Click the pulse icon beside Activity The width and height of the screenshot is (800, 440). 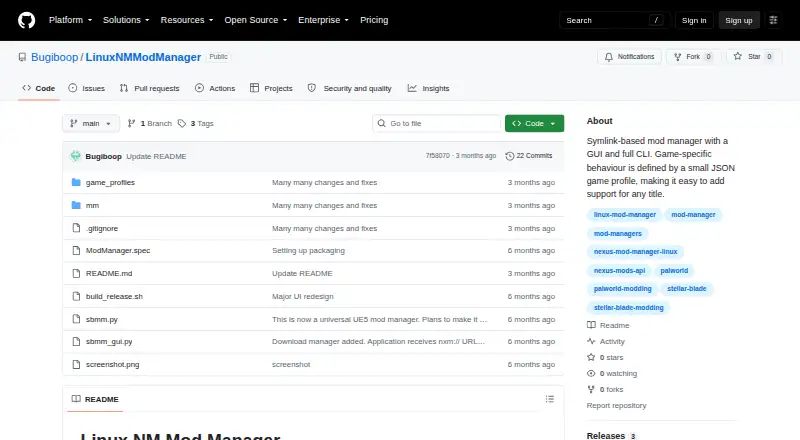click(591, 341)
